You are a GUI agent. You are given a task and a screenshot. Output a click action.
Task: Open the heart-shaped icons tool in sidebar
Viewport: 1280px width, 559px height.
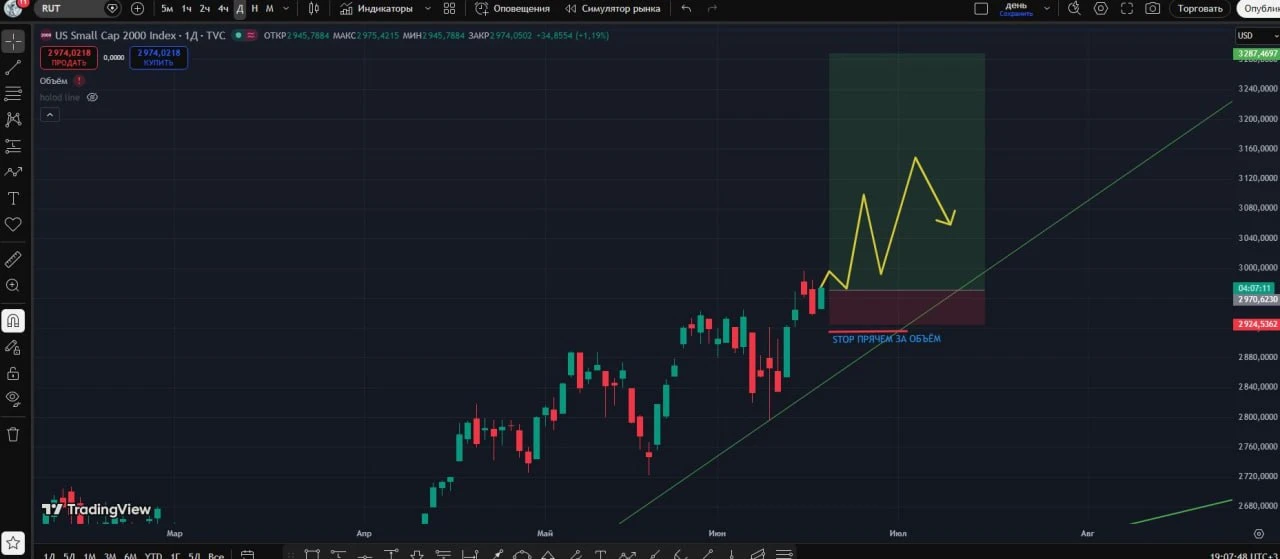[x=13, y=224]
